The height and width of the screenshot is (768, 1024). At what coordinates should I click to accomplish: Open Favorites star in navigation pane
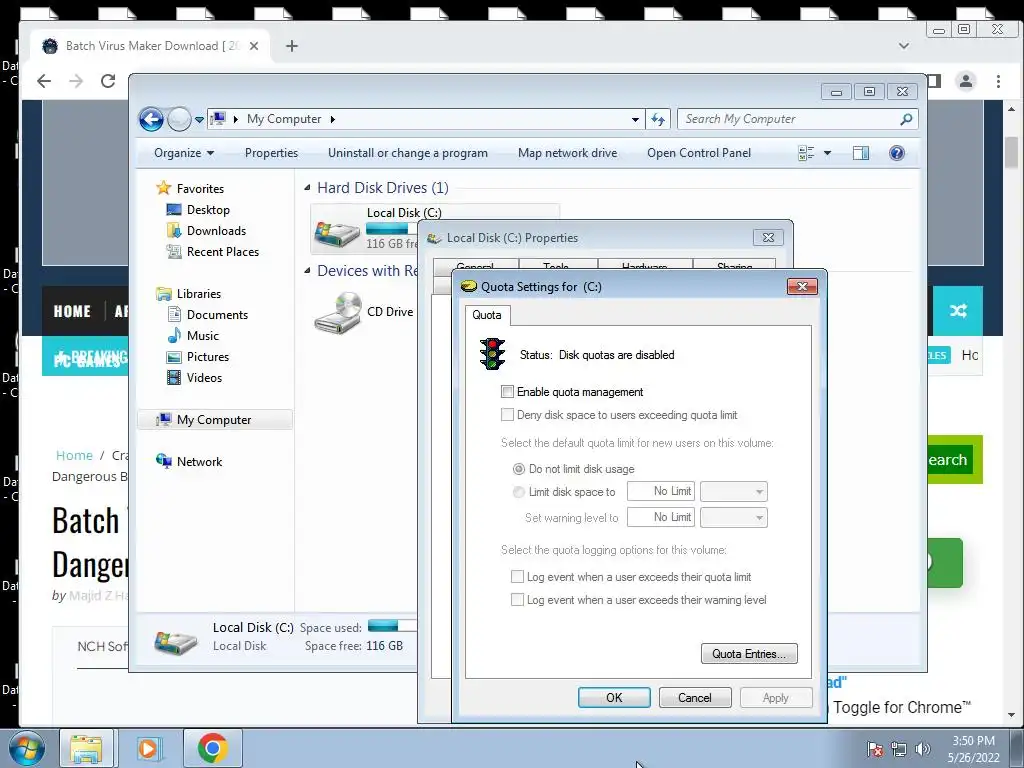point(163,188)
